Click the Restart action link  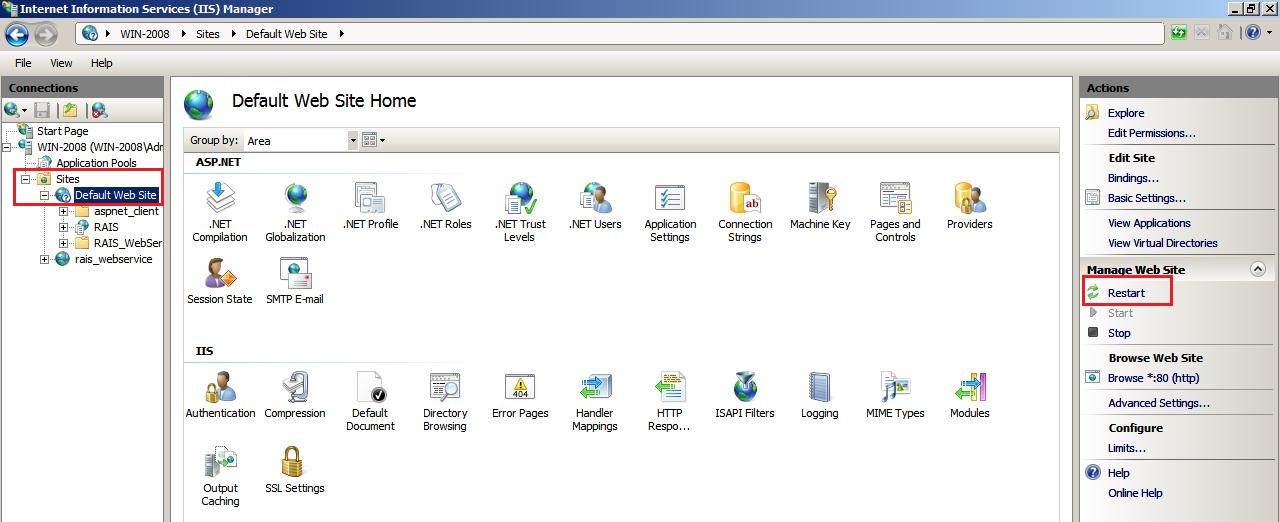pyautogui.click(x=1126, y=293)
